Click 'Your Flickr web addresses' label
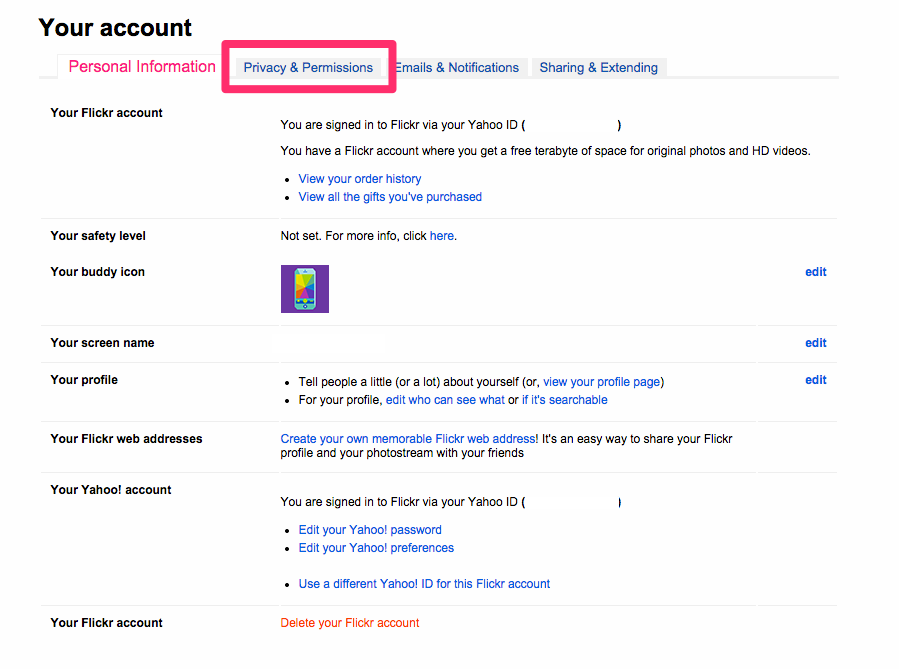The width and height of the screenshot is (899, 669). (126, 439)
